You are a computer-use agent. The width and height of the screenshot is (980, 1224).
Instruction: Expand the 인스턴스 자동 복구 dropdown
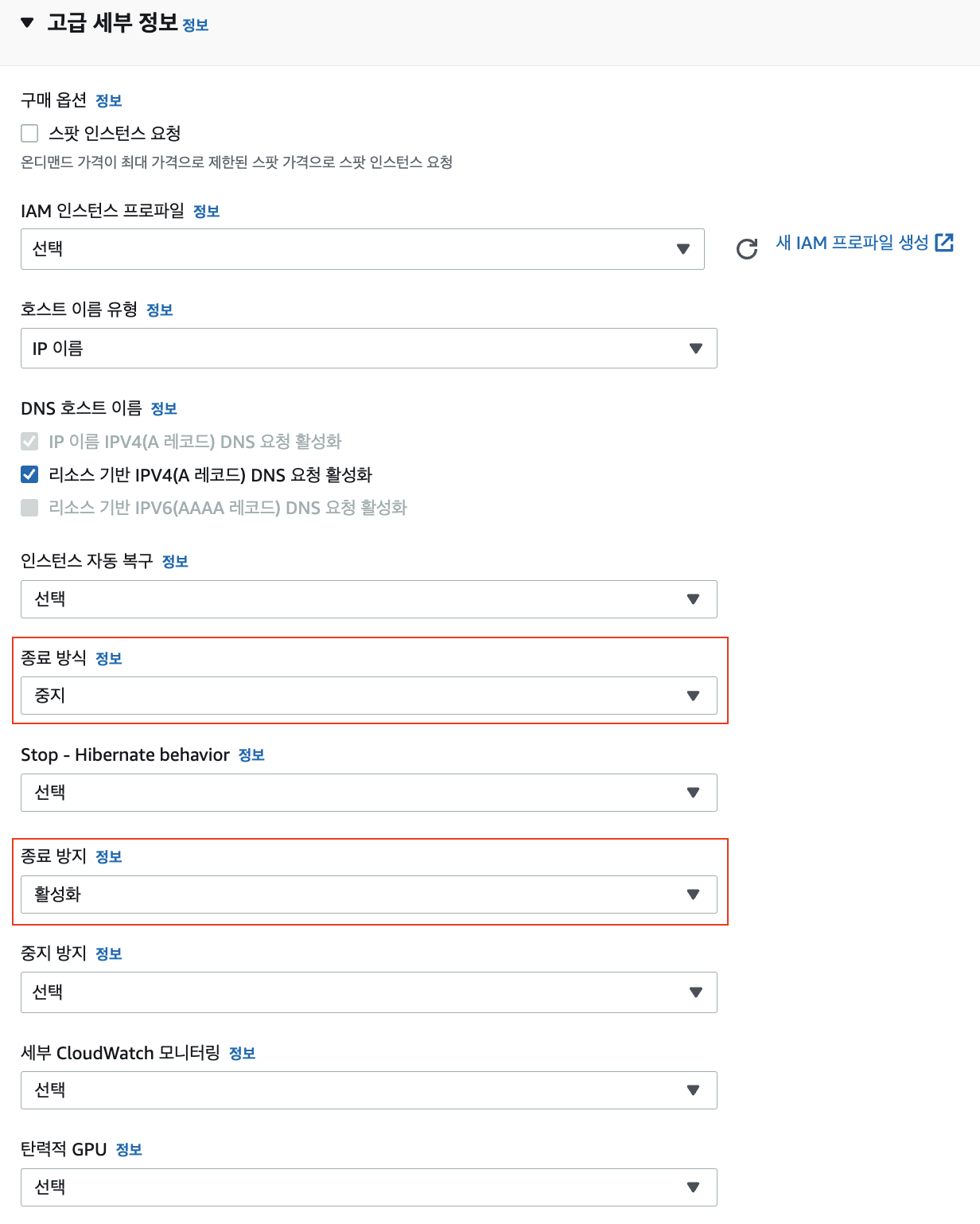[x=368, y=599]
